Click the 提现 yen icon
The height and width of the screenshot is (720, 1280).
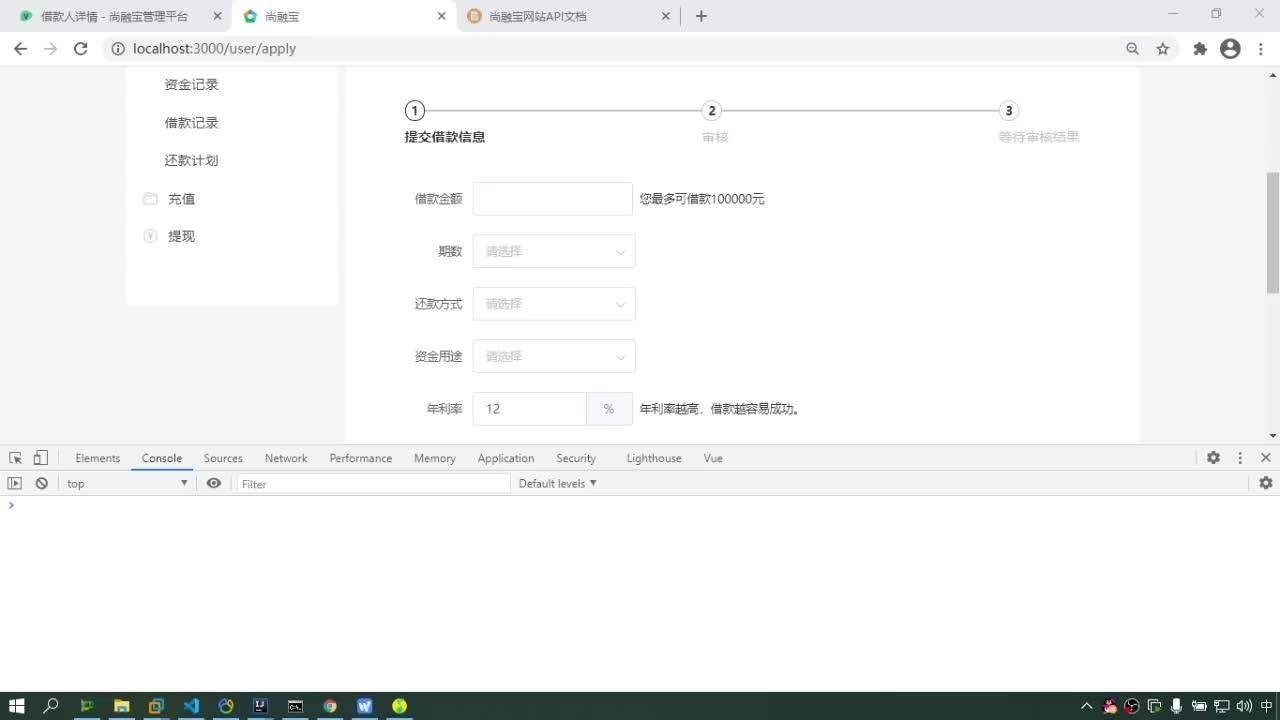coord(150,236)
